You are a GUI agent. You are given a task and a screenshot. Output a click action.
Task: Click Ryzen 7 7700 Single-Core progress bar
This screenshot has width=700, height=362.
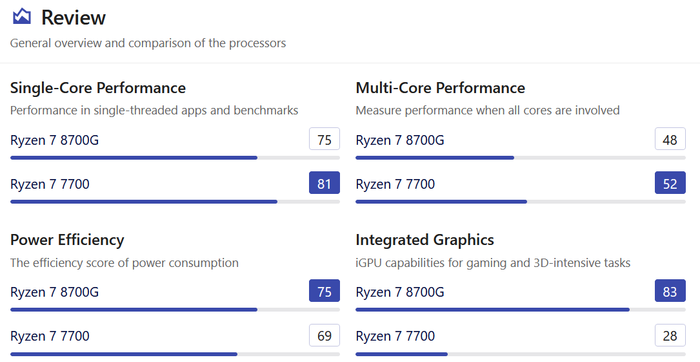(175, 202)
